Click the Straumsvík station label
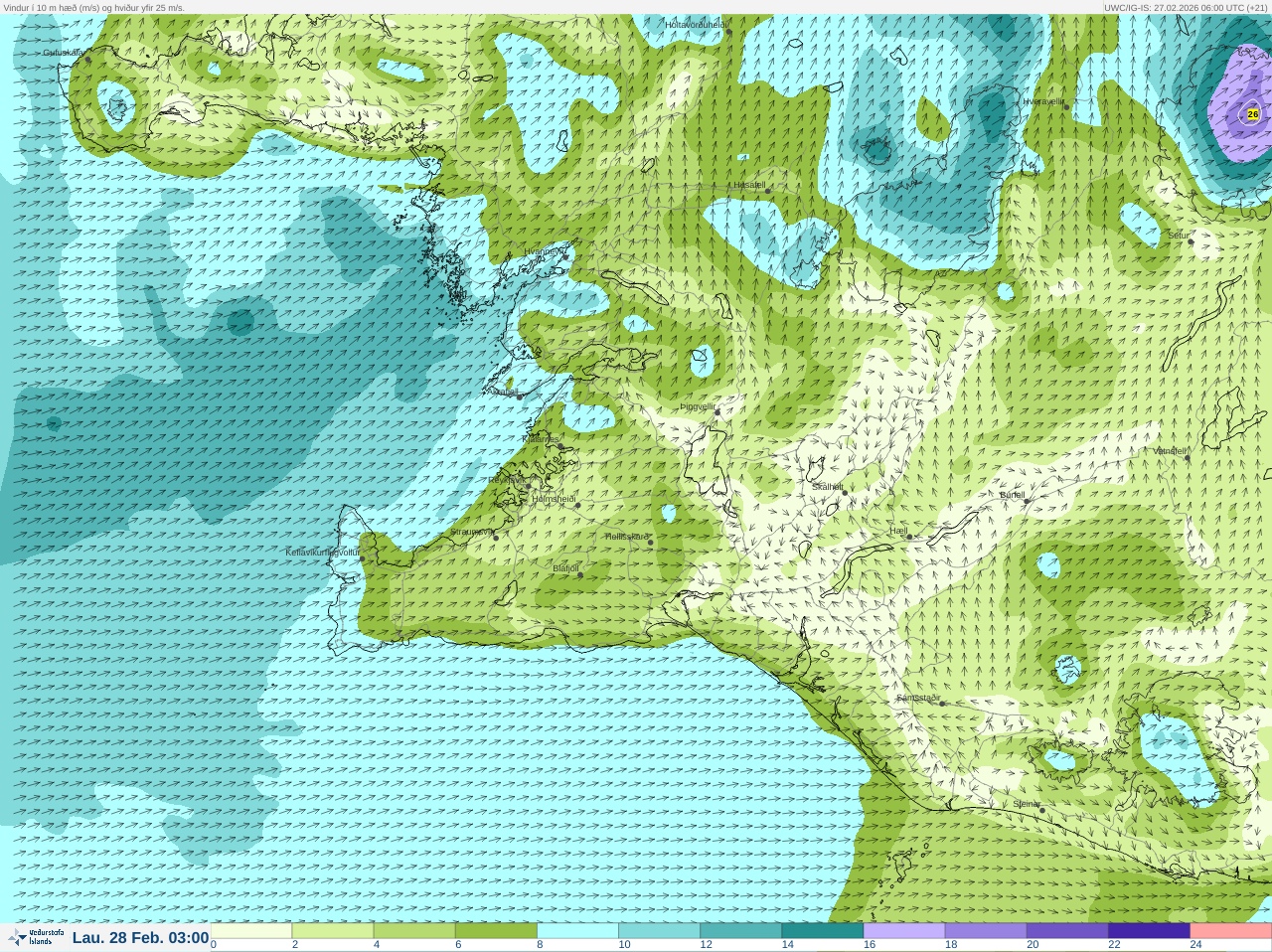 (x=471, y=532)
